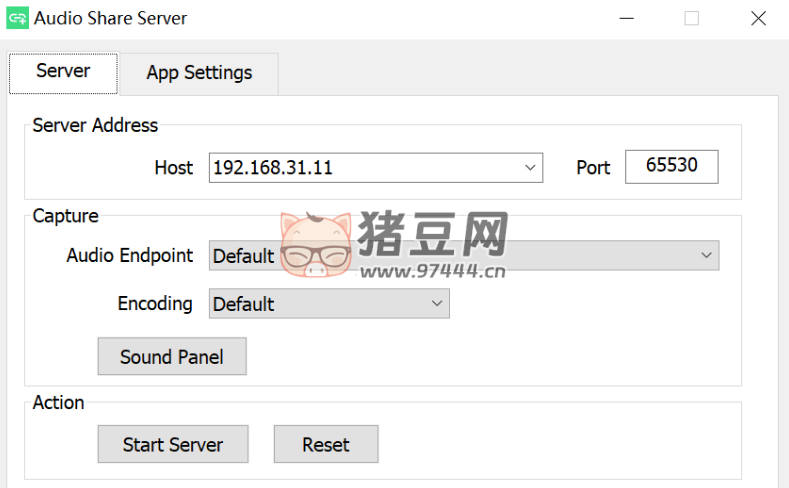Maximize the Audio Share Server window
Screen dimensions: 789x488
coord(692,18)
